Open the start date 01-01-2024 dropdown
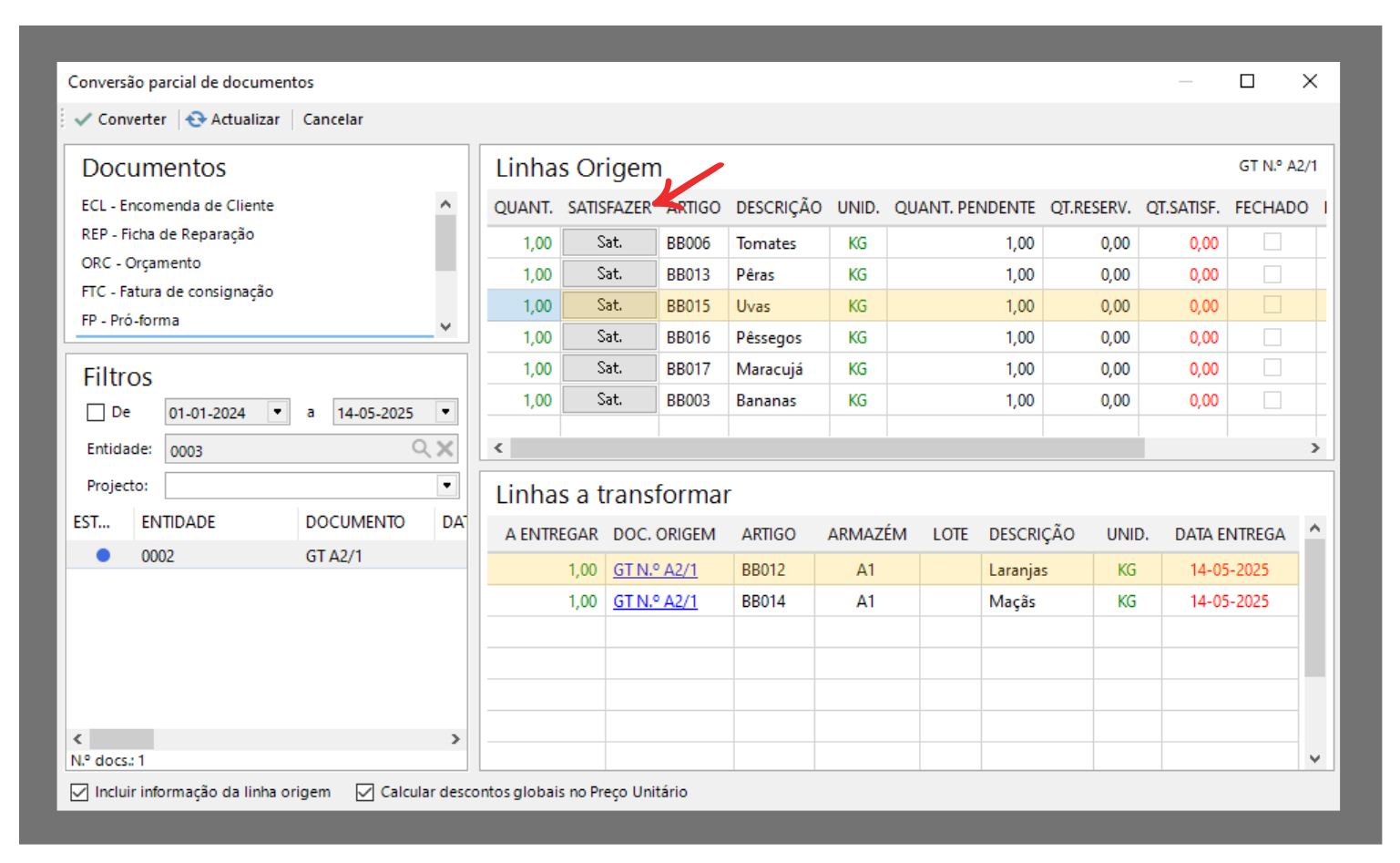 click(x=278, y=412)
